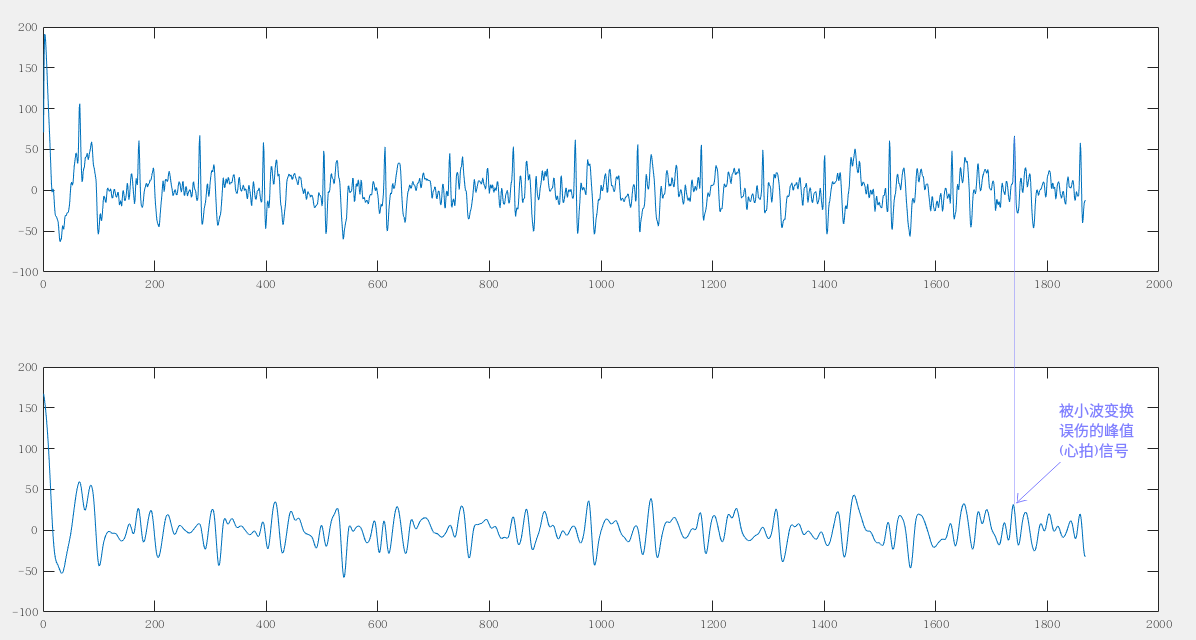Click the −50 y-axis label of upper plot

pos(27,231)
